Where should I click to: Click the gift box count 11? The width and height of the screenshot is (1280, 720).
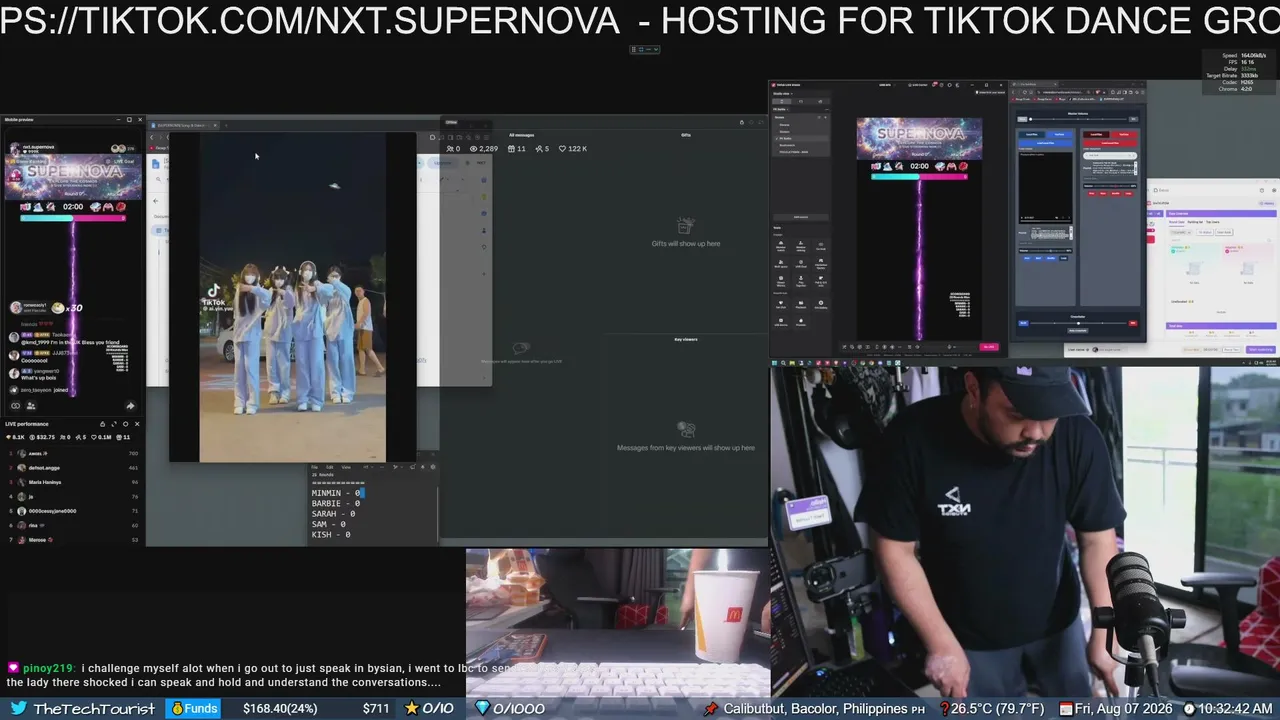coord(517,149)
